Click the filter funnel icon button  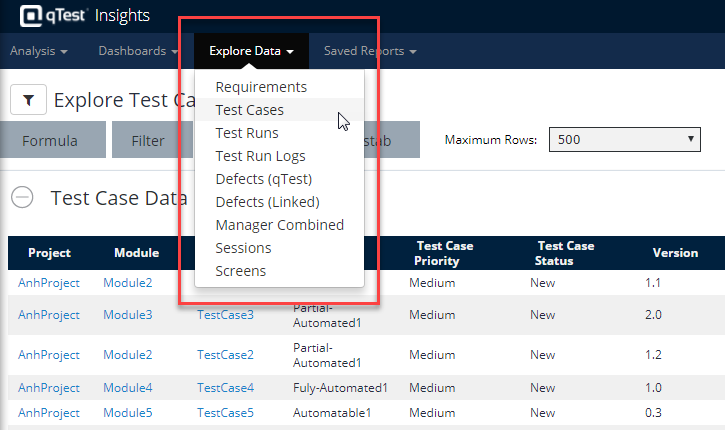[28, 100]
